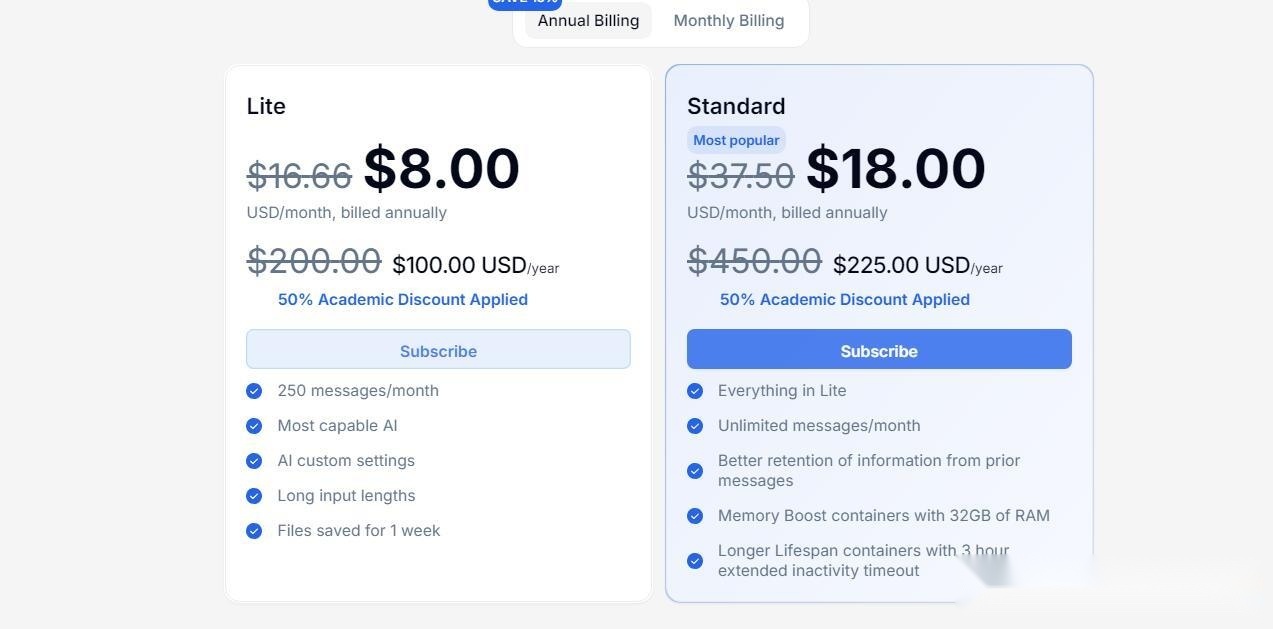Viewport: 1273px width, 629px height.
Task: Click the Standard plan's Academic Discount Applied text
Action: point(845,299)
